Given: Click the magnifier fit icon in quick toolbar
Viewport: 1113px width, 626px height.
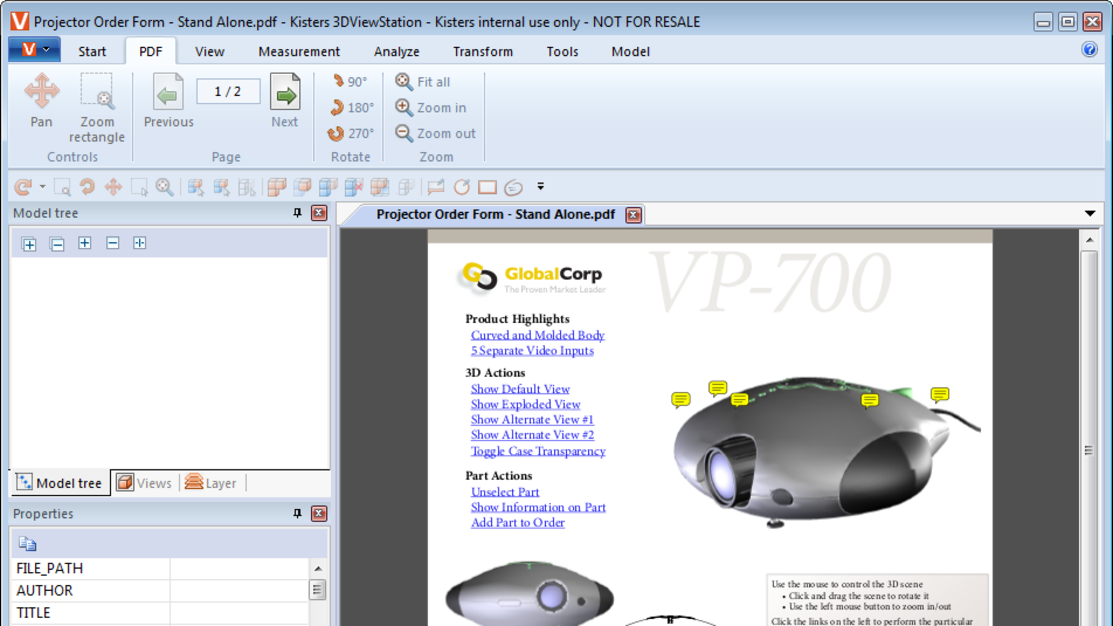Looking at the screenshot, I should tap(165, 187).
